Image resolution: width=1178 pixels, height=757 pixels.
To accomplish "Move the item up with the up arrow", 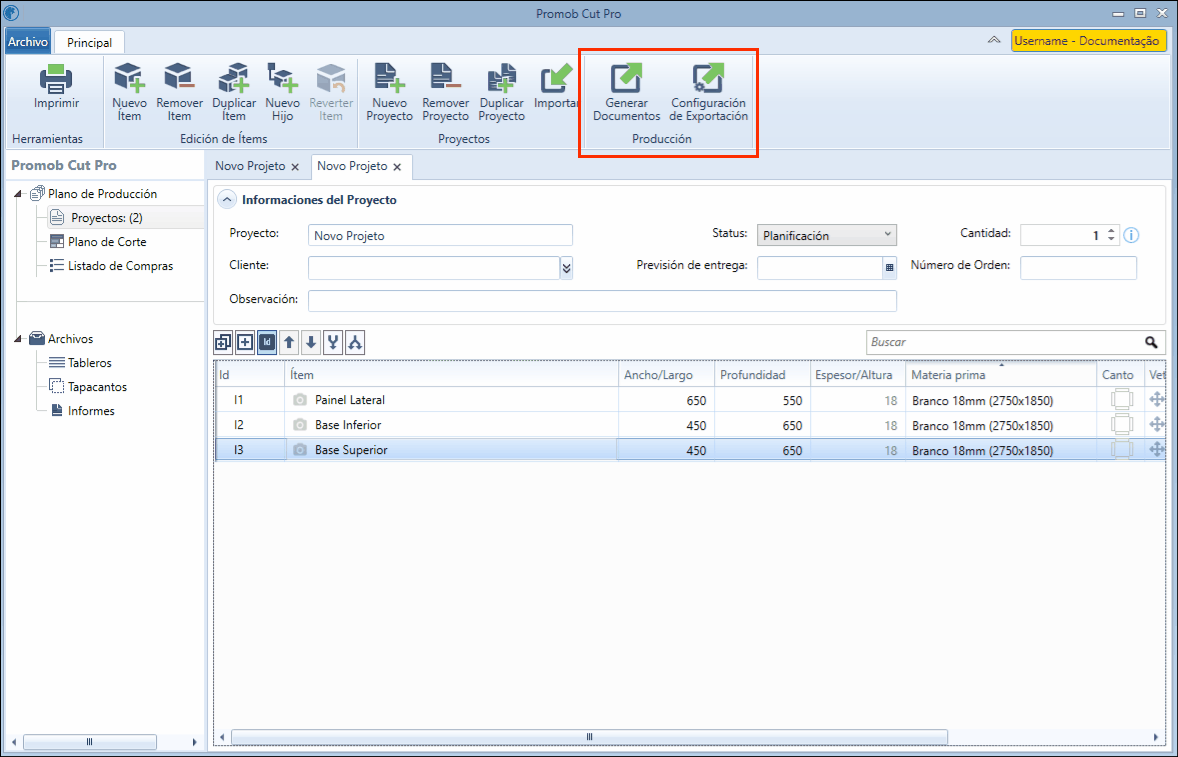I will (288, 342).
